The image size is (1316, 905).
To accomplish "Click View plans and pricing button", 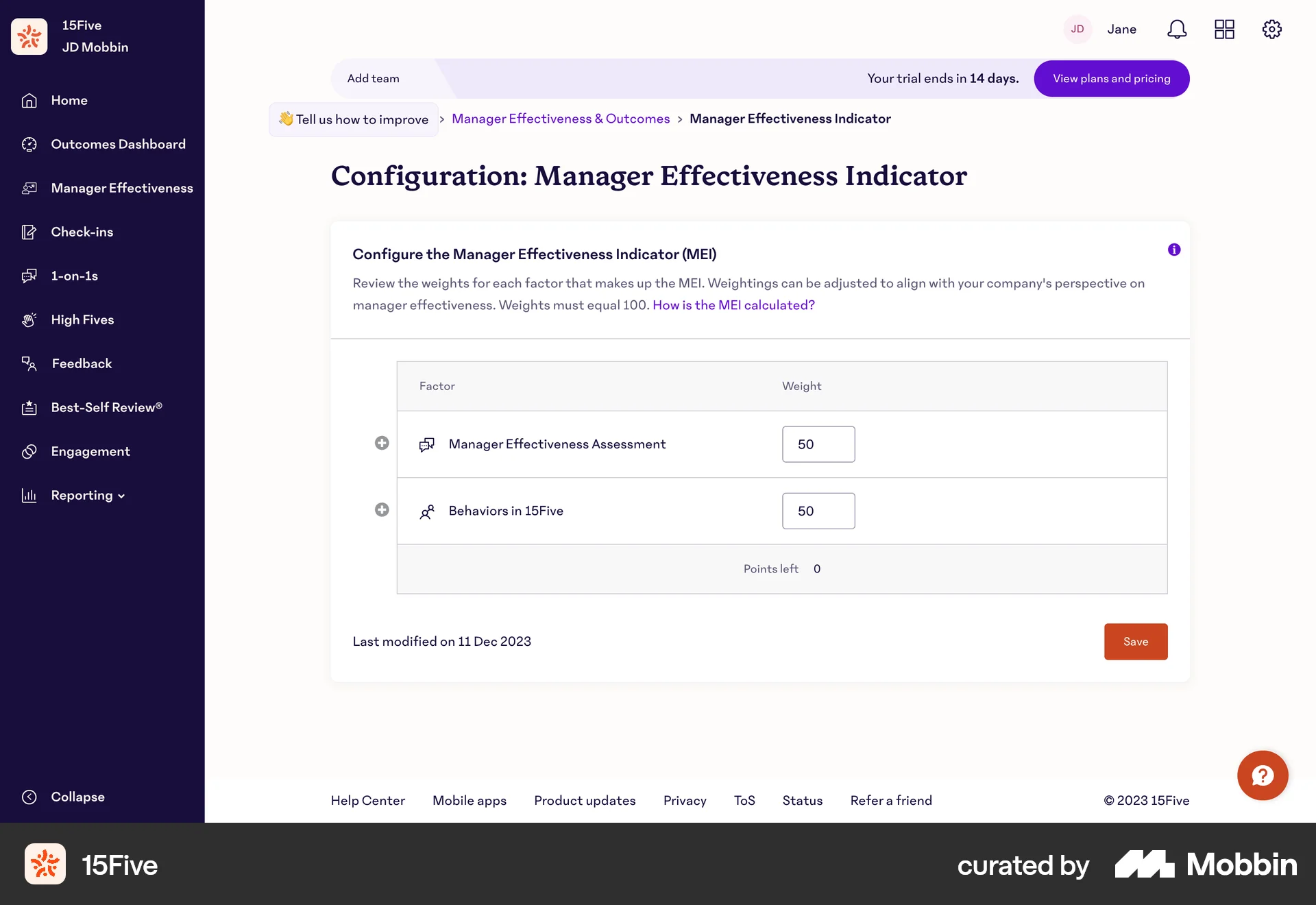I will click(1111, 79).
